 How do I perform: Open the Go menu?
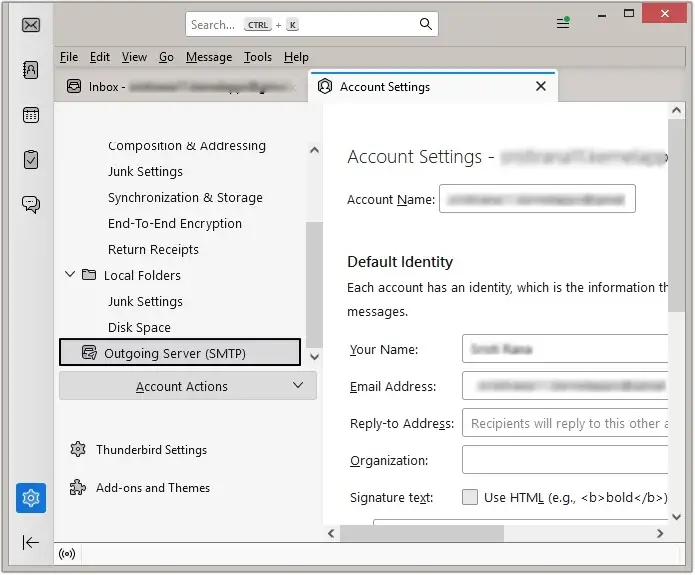166,57
